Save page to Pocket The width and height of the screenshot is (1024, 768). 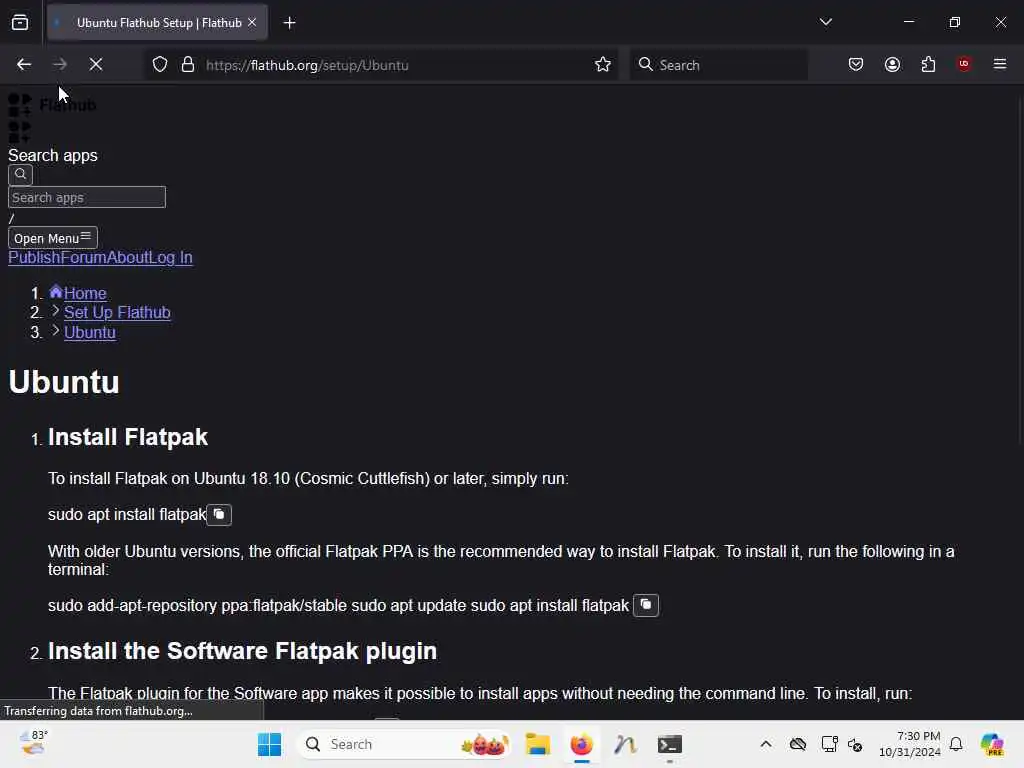tap(856, 65)
